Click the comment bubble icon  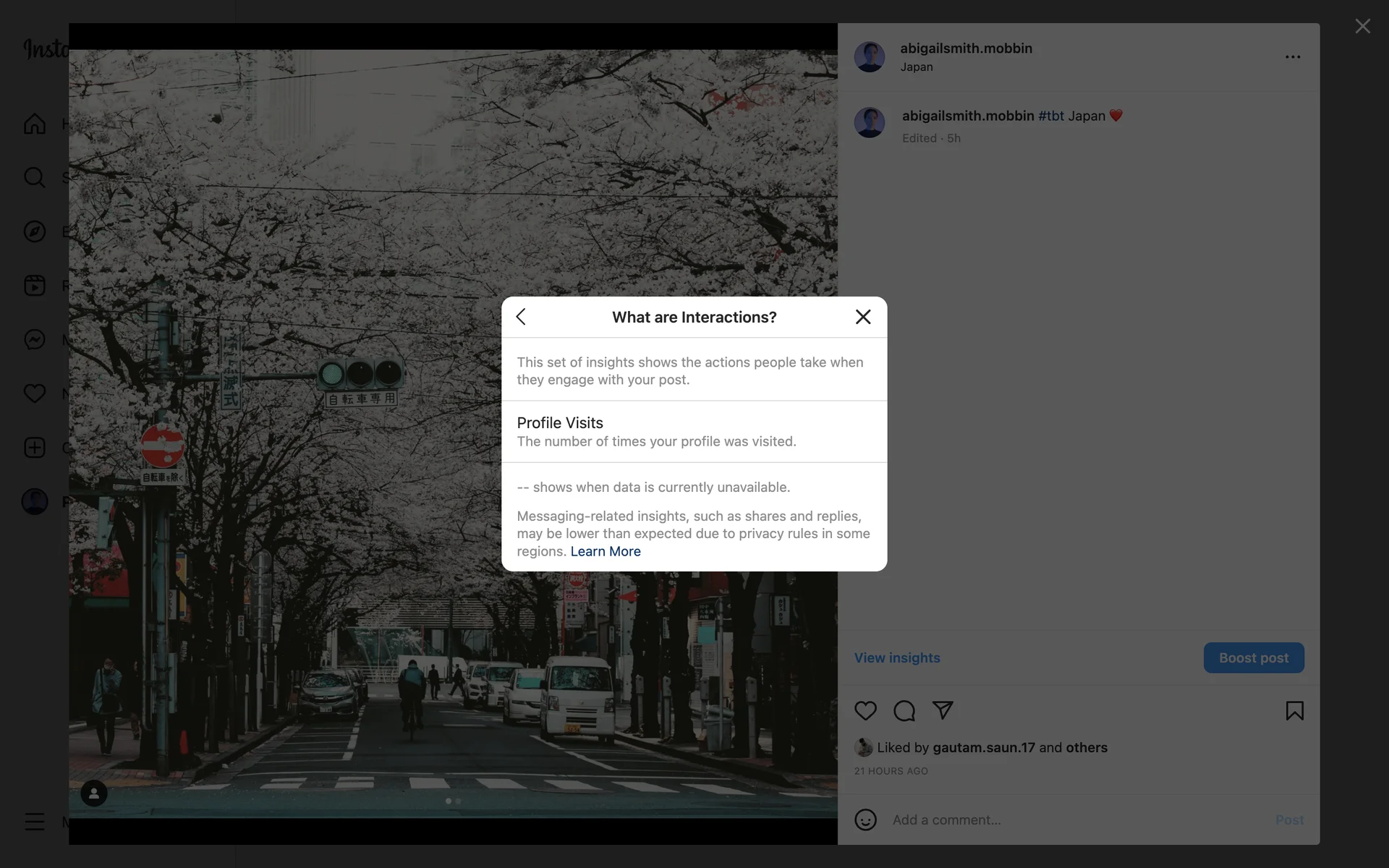904,710
